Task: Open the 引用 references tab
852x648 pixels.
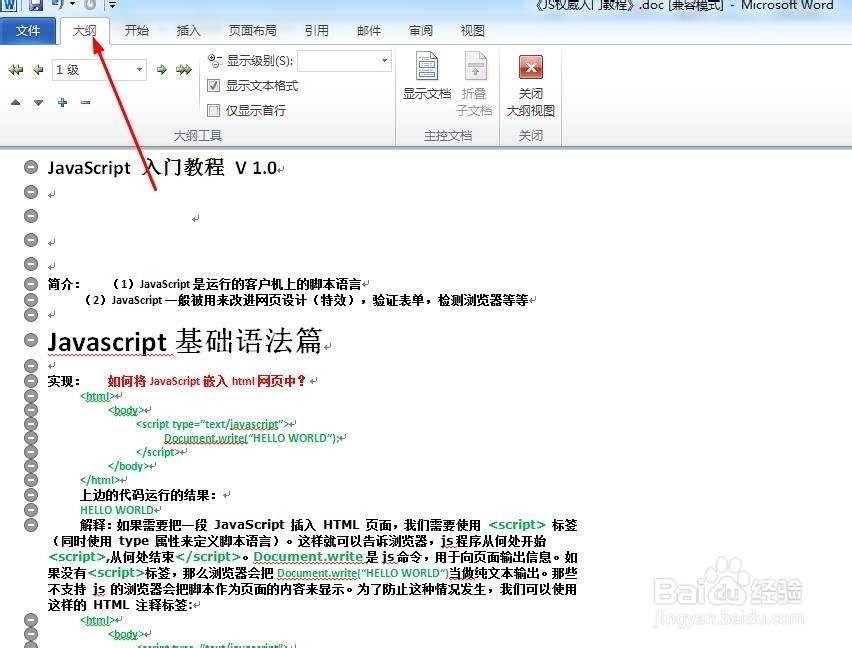Action: click(317, 31)
